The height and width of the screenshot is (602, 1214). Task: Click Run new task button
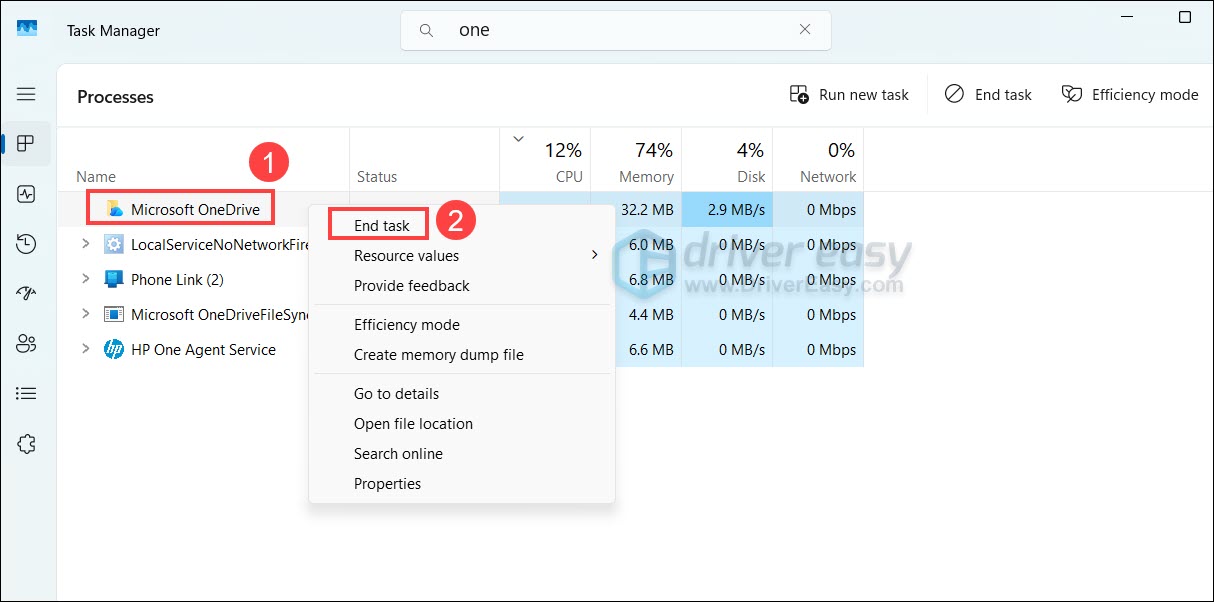pos(849,95)
